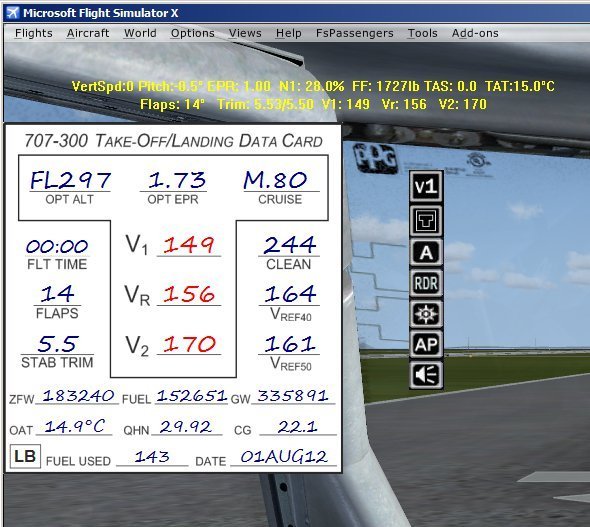Open the Options menu
The image size is (590, 527).
[193, 33]
